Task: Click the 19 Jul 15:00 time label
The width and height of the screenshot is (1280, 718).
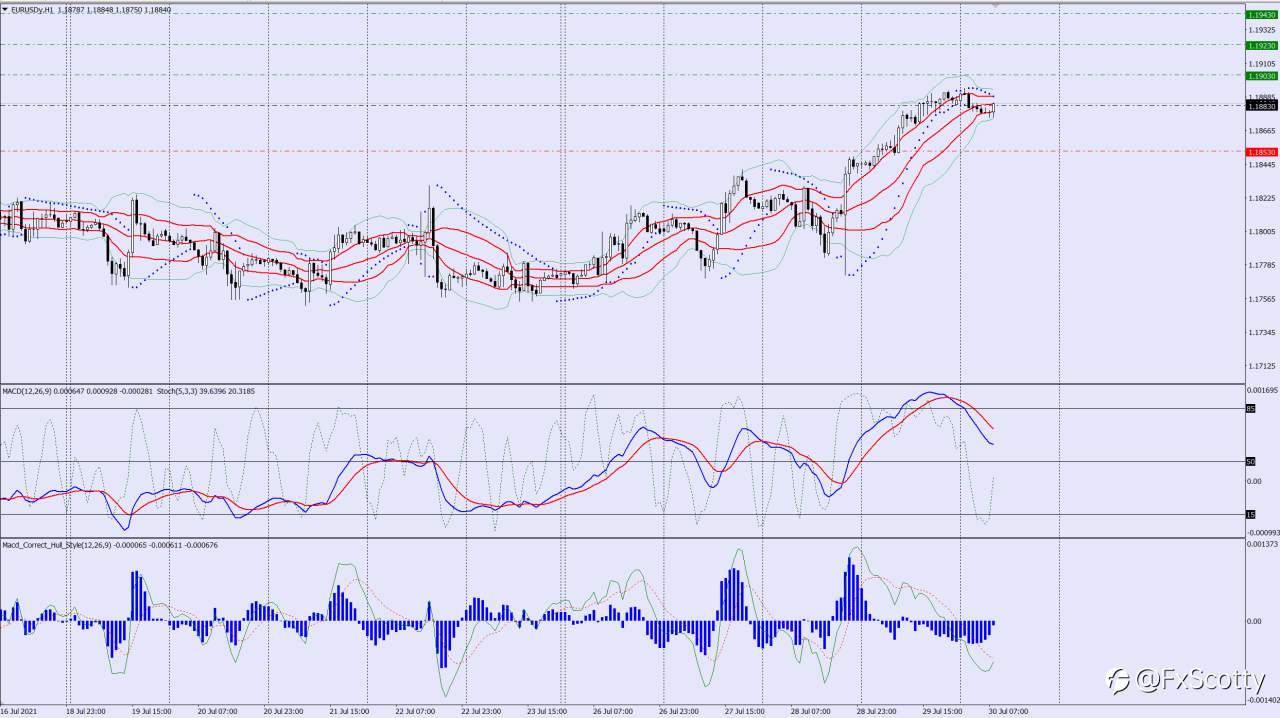Action: tap(152, 712)
